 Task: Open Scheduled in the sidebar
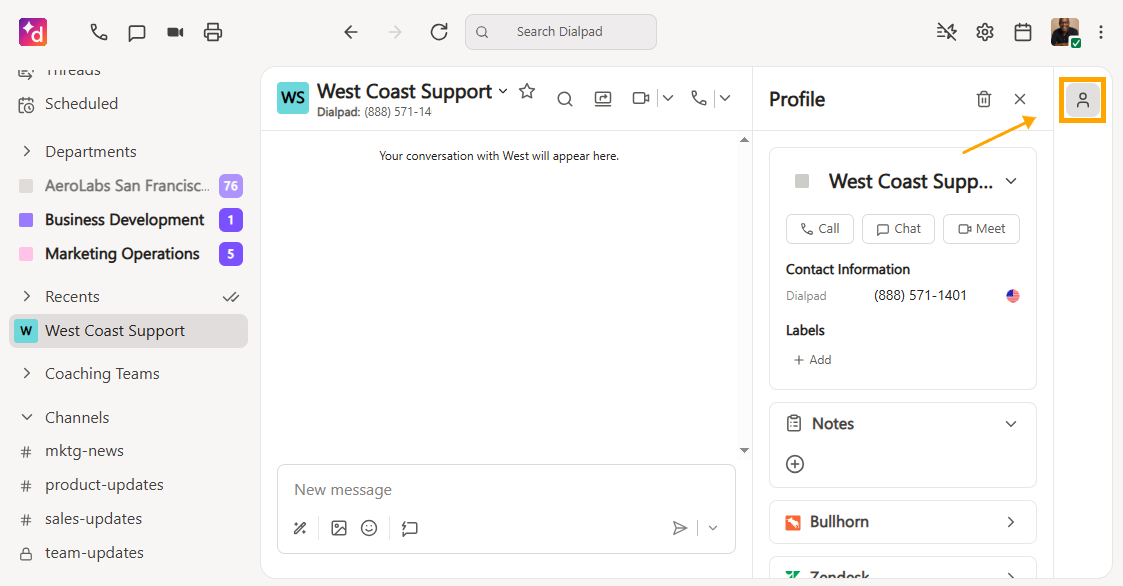tap(82, 104)
